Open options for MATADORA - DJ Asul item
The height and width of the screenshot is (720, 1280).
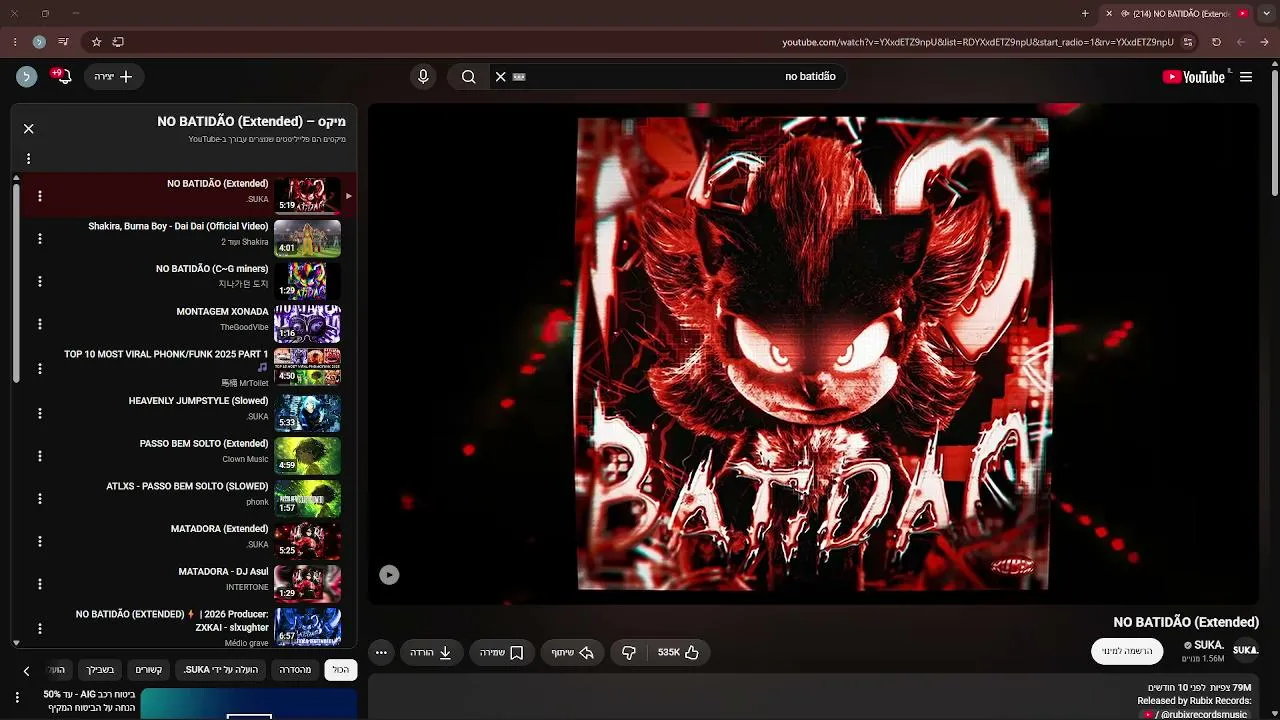tap(40, 584)
